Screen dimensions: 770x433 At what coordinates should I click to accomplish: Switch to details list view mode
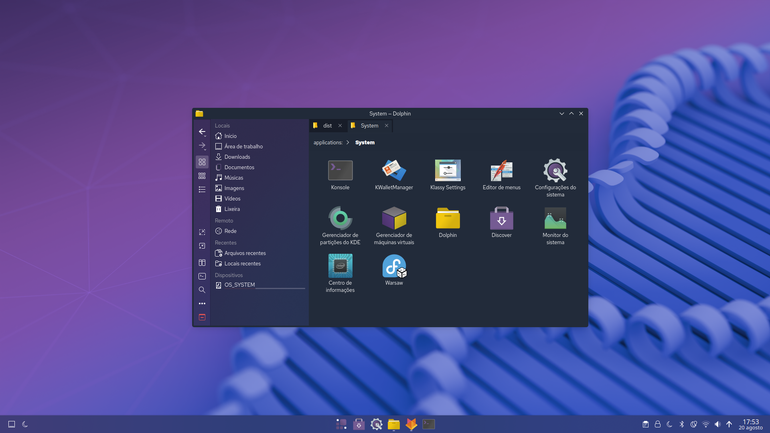pyautogui.click(x=202, y=189)
